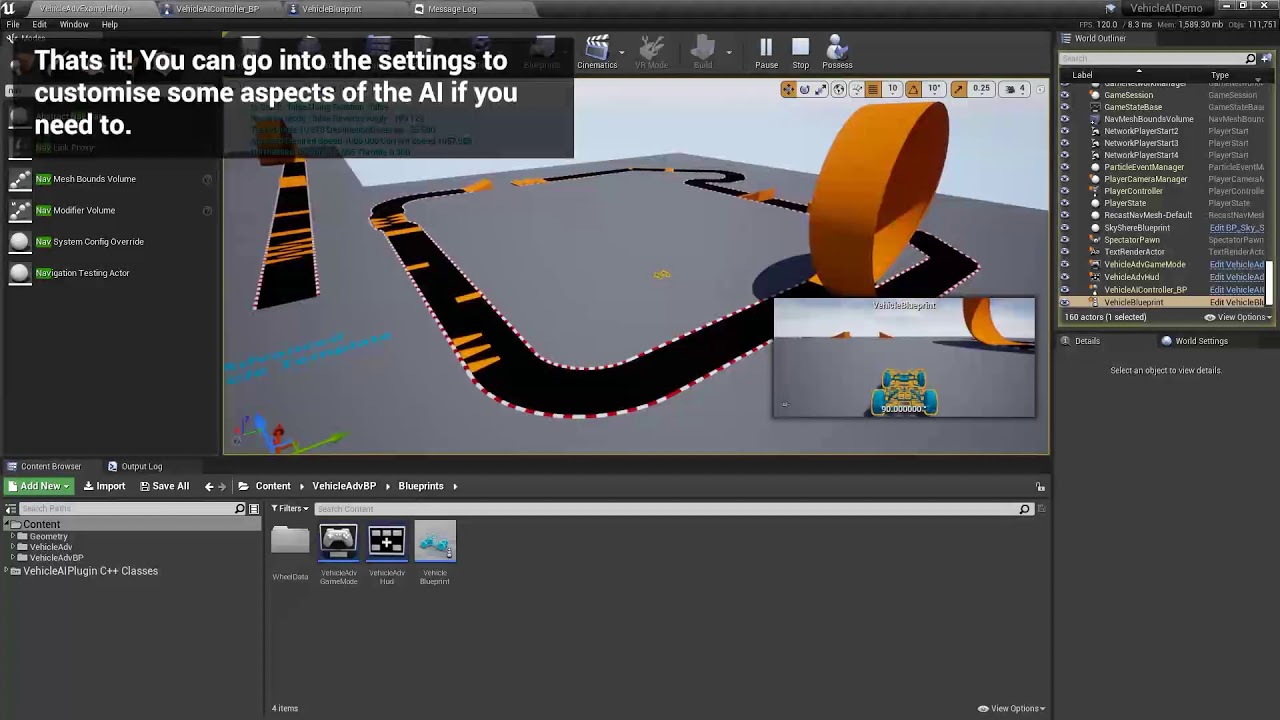Click Content breadcrumb path
This screenshot has width=1280, height=720.
coord(273,486)
